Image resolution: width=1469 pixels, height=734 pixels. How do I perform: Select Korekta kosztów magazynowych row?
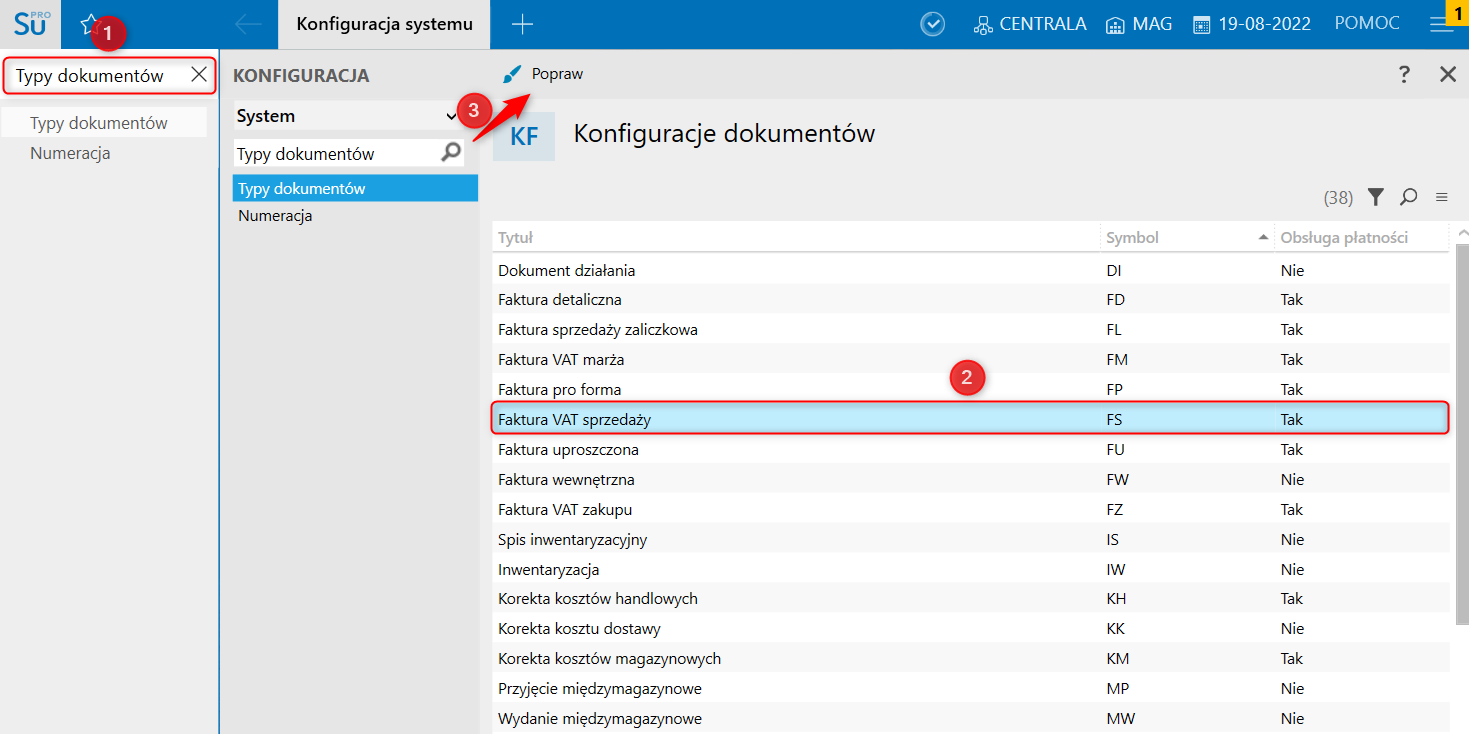coord(971,658)
